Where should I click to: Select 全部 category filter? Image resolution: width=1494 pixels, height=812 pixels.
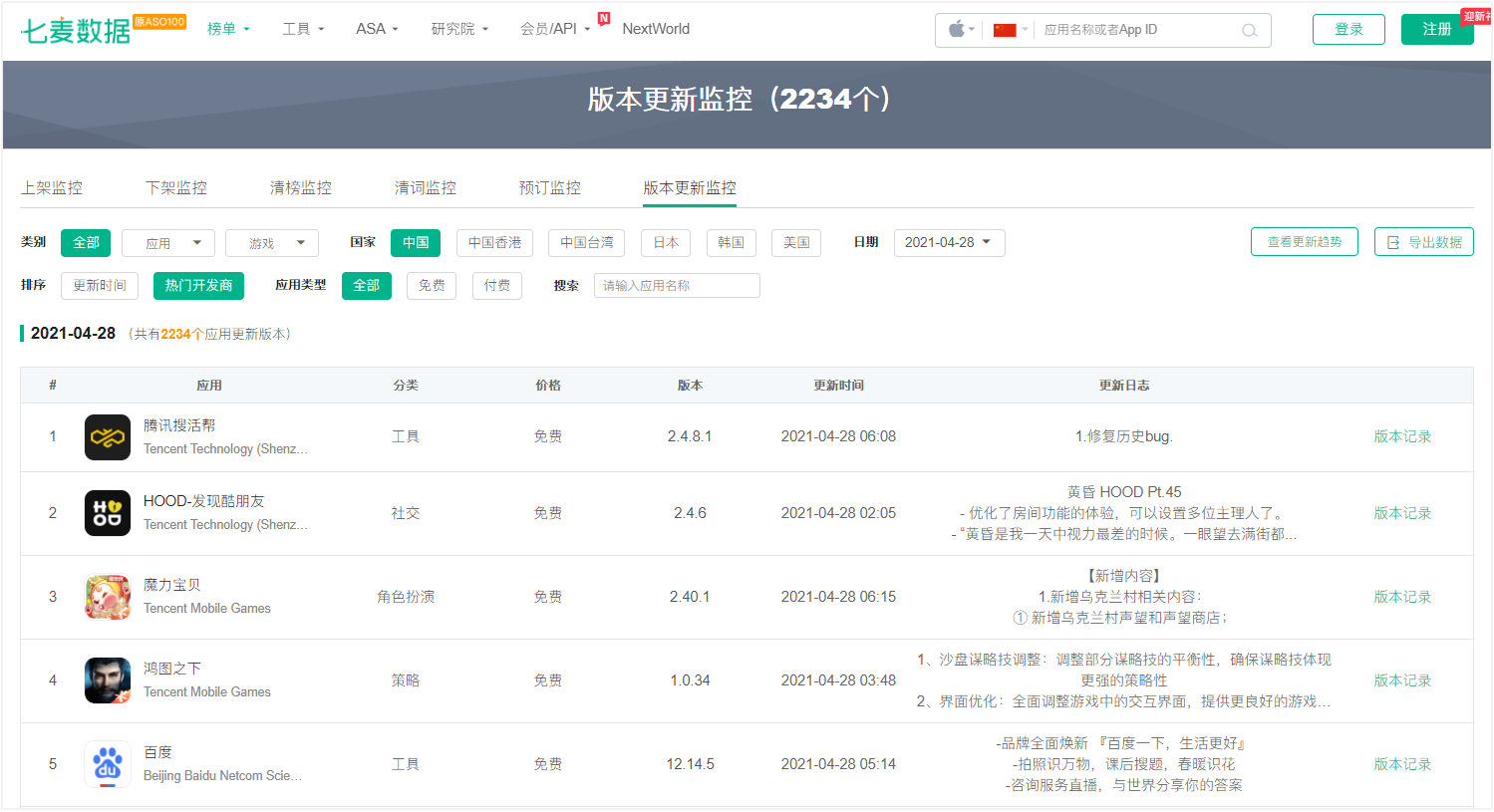86,243
